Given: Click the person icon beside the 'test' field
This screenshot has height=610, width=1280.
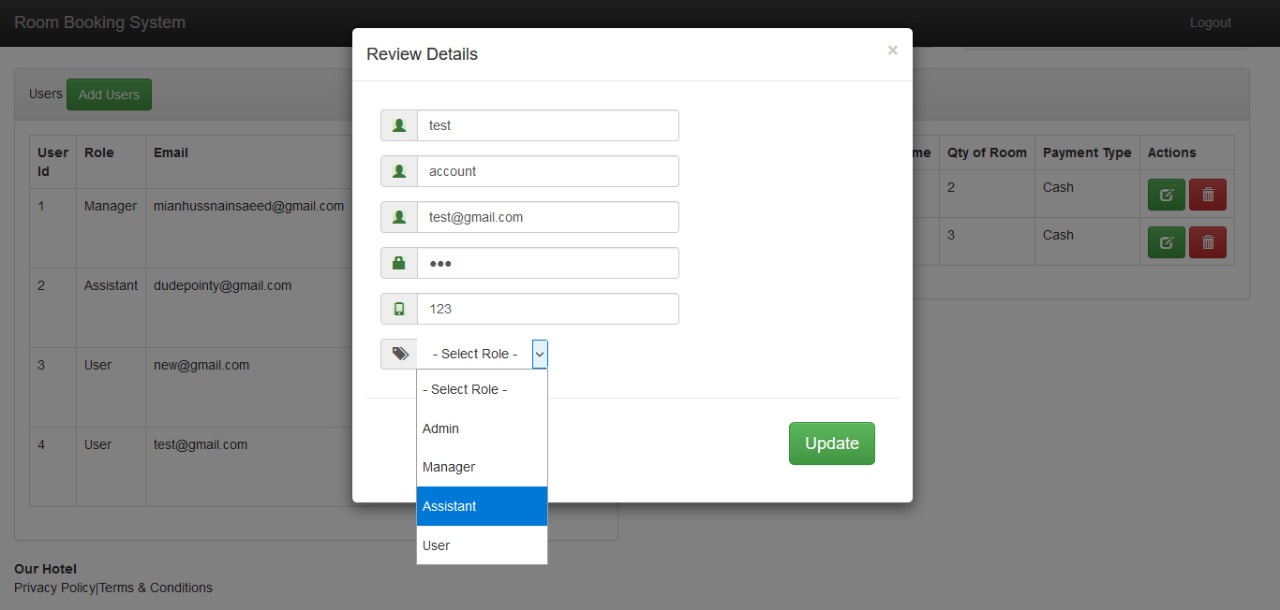Looking at the screenshot, I should click(x=399, y=126).
